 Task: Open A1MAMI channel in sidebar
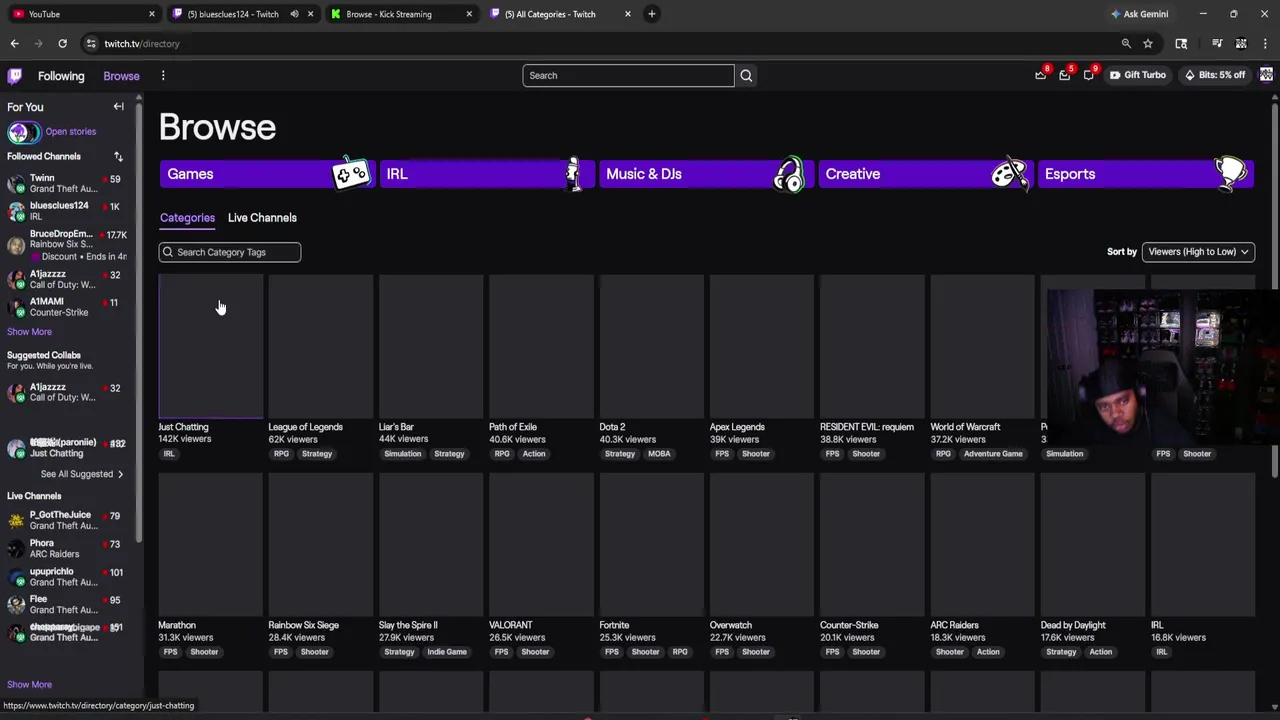point(68,307)
